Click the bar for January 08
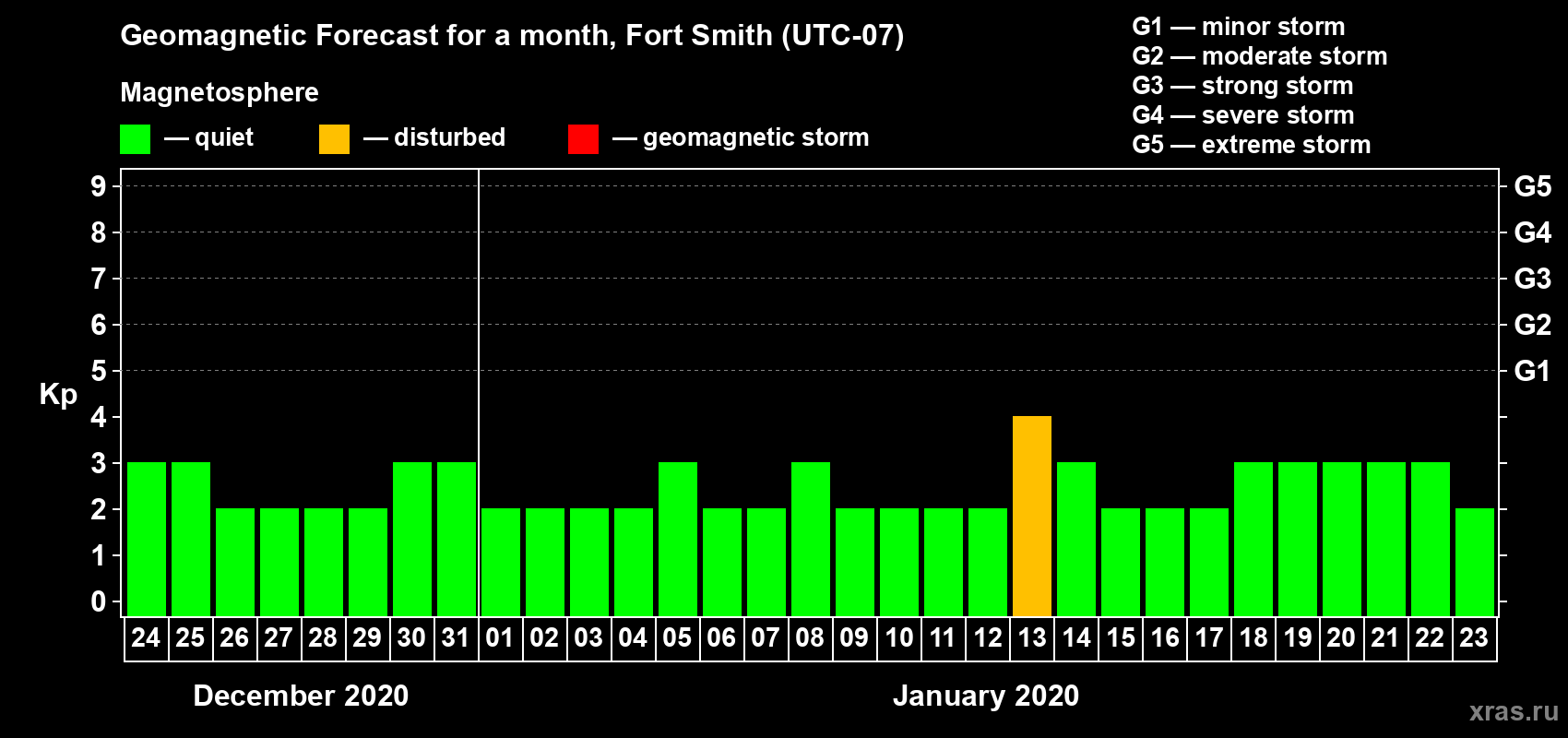This screenshot has width=1568, height=738. click(x=811, y=539)
